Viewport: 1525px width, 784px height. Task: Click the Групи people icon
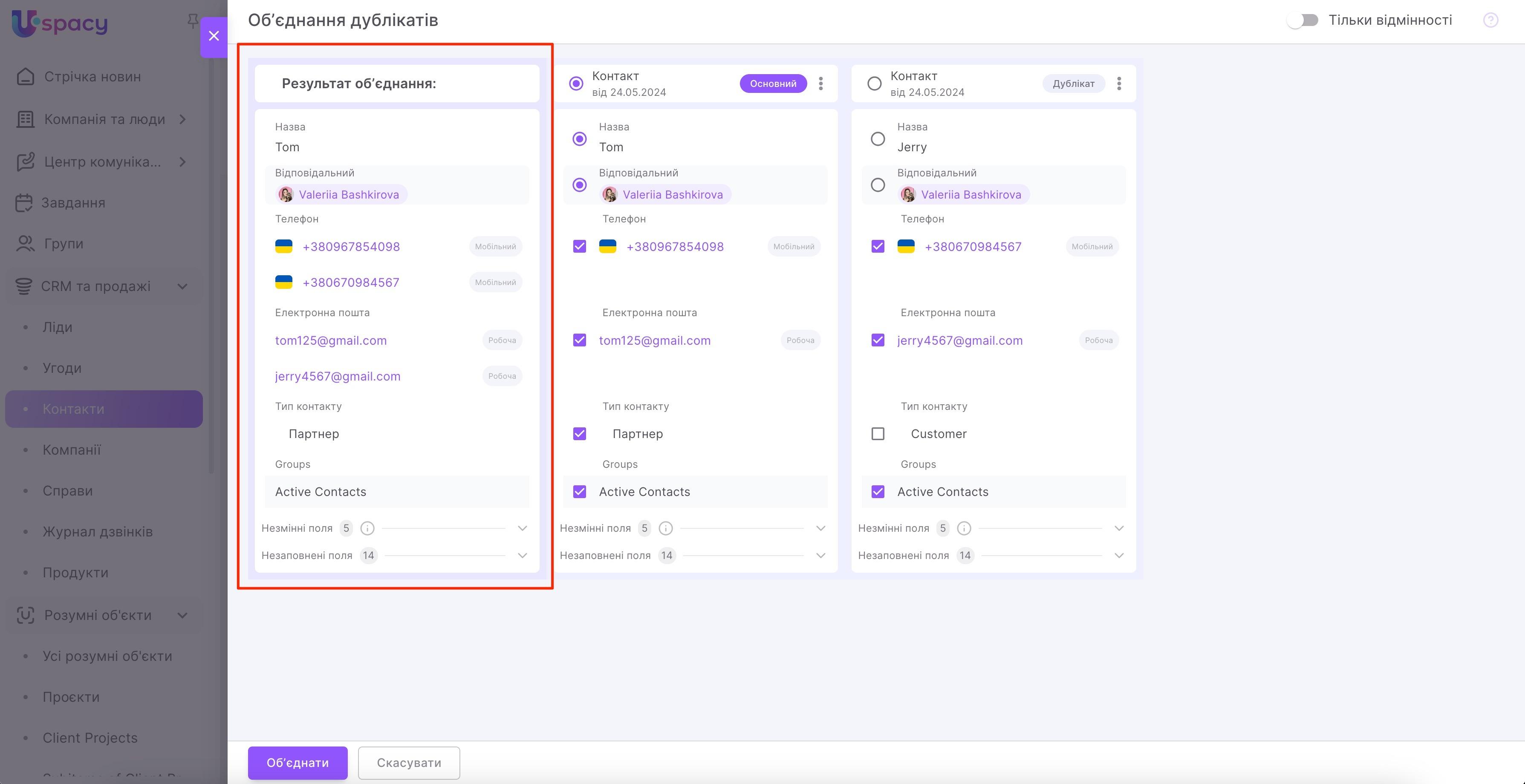point(25,244)
